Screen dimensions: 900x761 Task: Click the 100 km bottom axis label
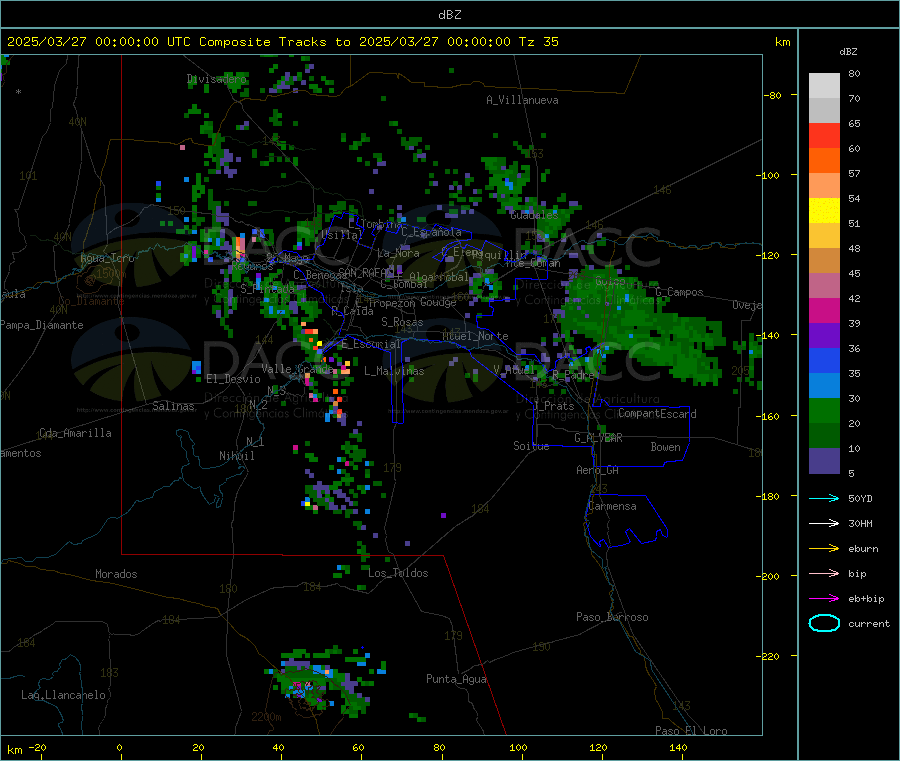[x=518, y=747]
